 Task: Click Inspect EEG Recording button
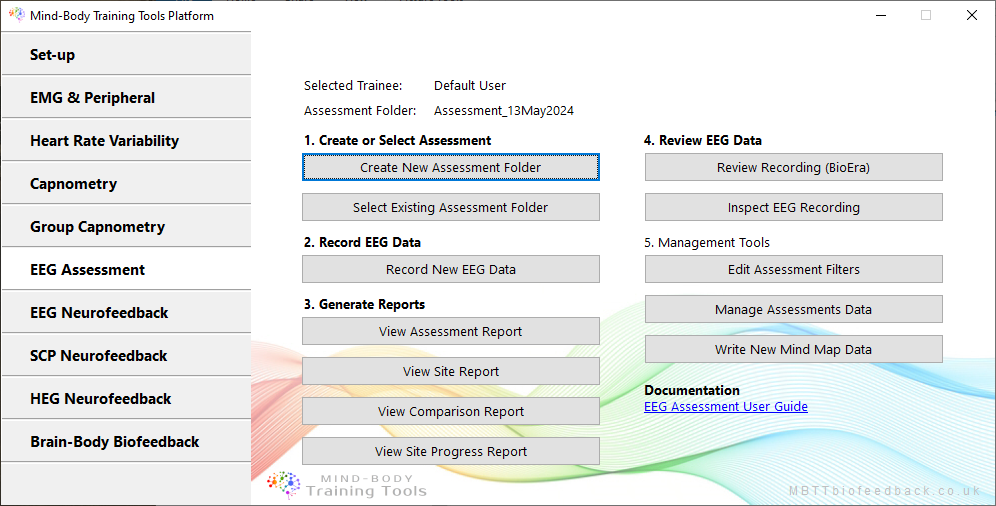pyautogui.click(x=793, y=207)
